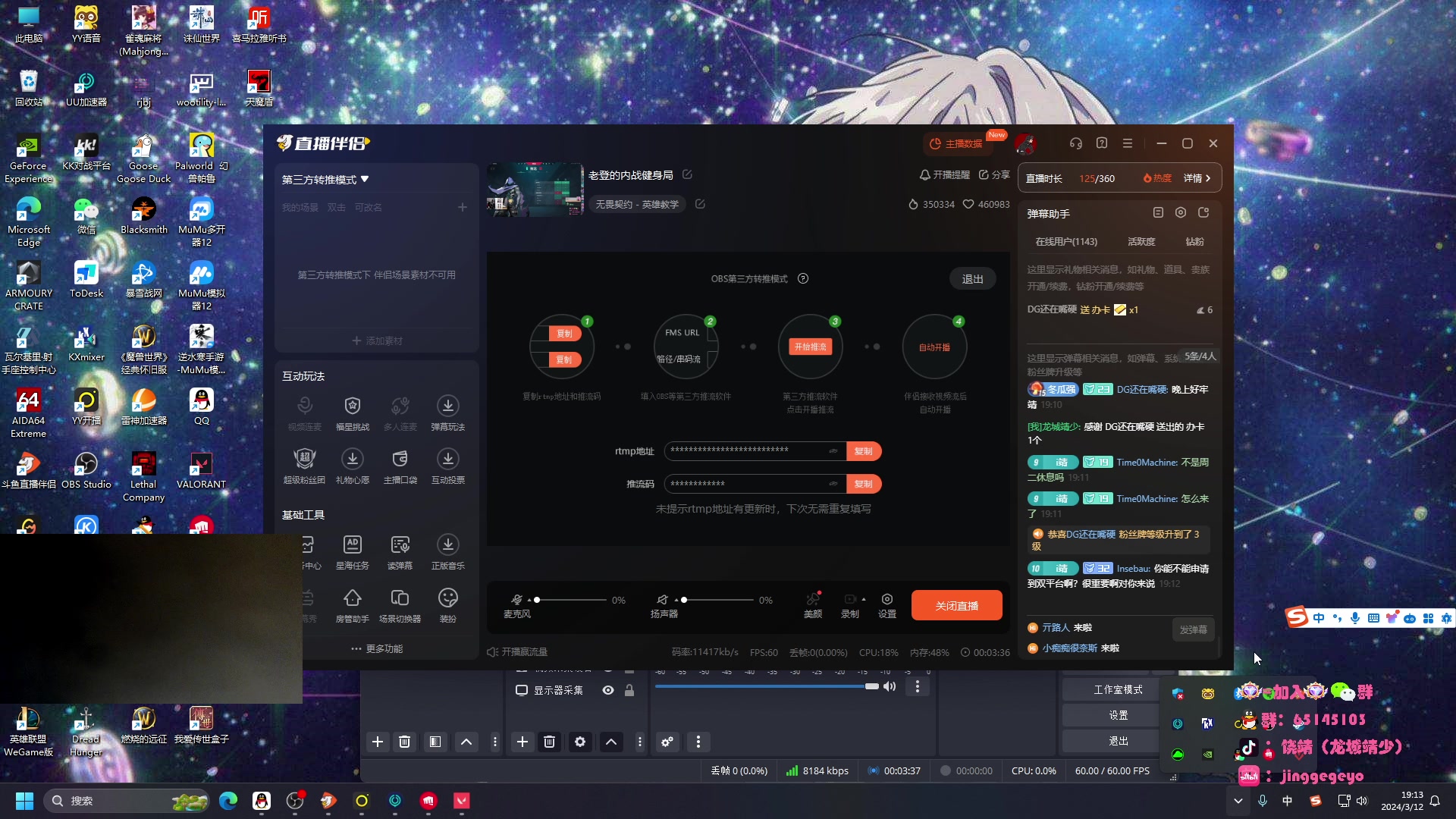Image resolution: width=1456 pixels, height=819 pixels.
Task: Adjust 扬声器 volume slider
Action: [717, 600]
